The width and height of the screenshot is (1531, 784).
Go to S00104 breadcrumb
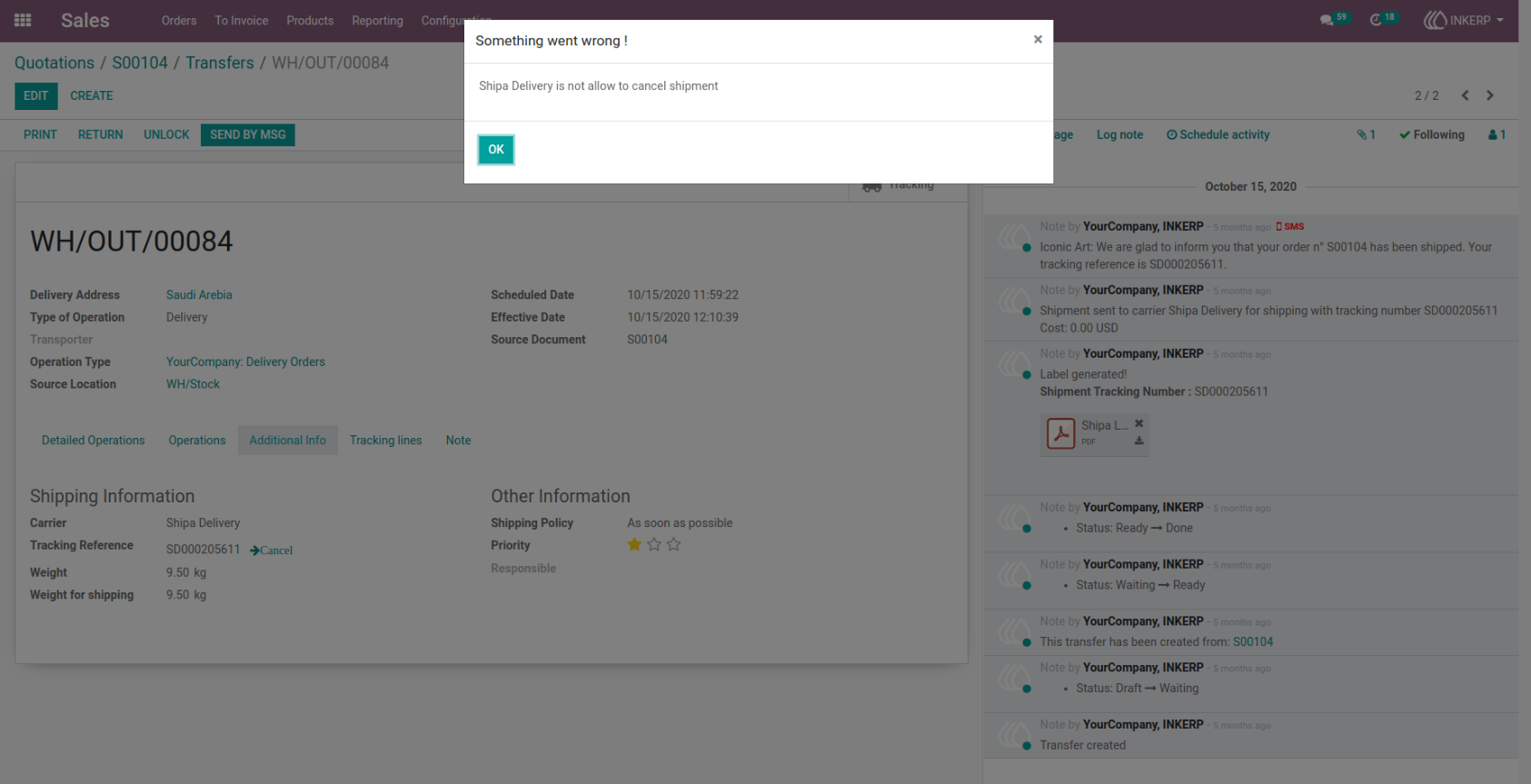tap(140, 63)
